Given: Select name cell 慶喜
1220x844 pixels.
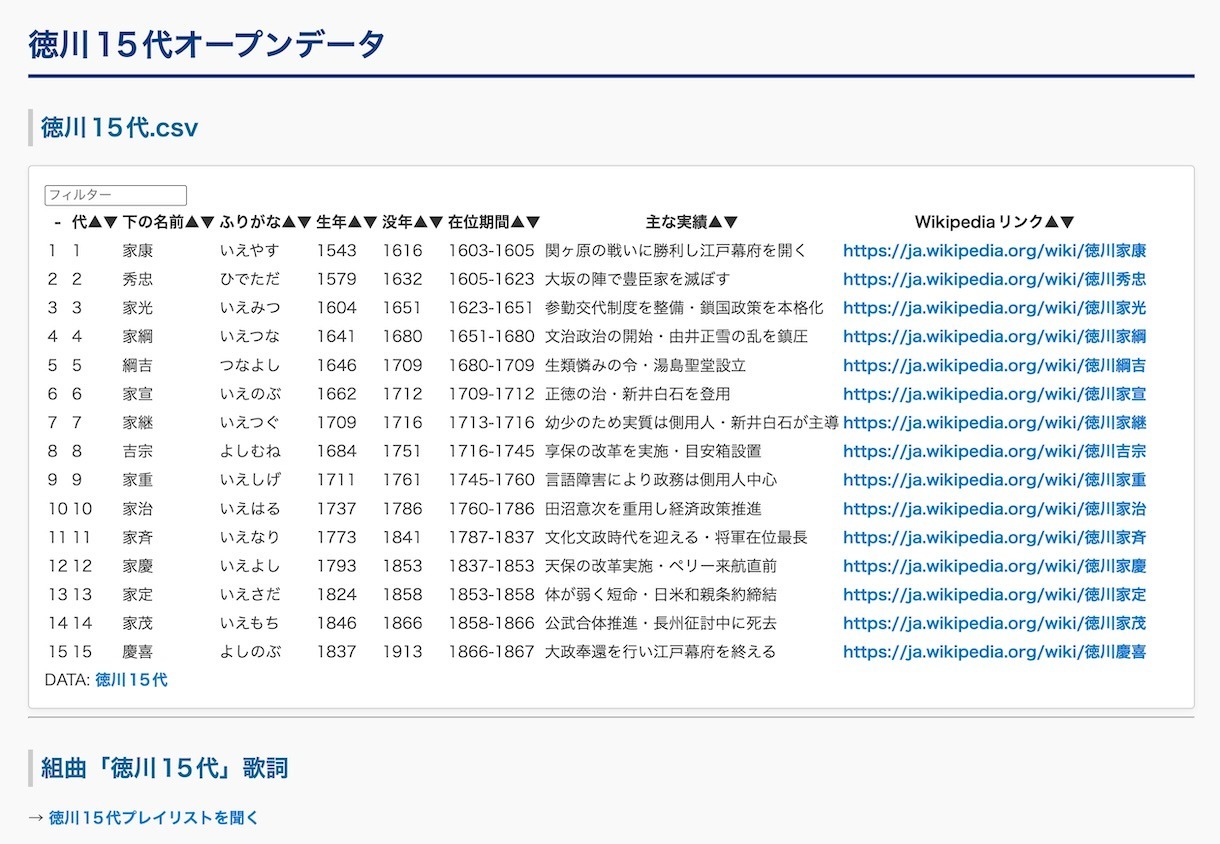Looking at the screenshot, I should coord(138,652).
